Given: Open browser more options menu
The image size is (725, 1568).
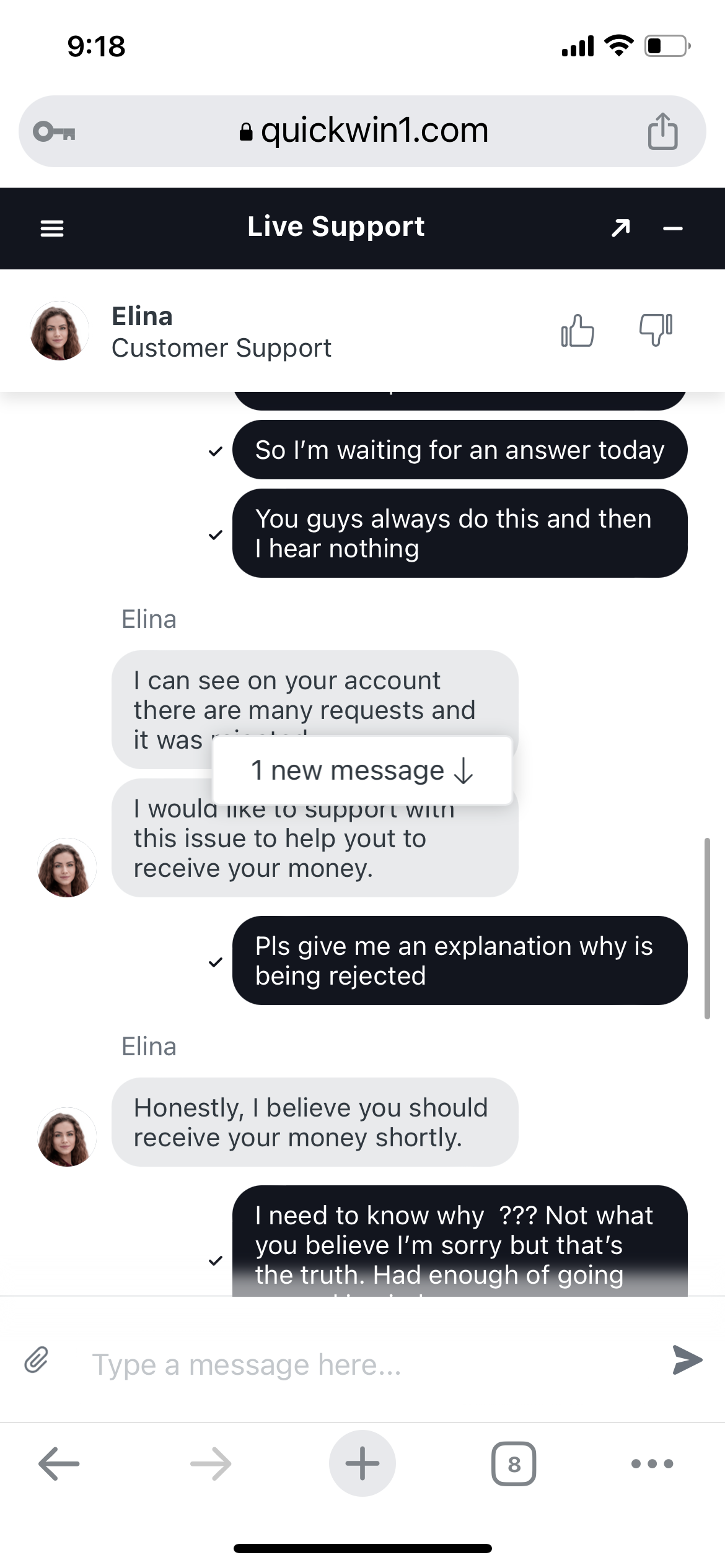Looking at the screenshot, I should pyautogui.click(x=652, y=1464).
